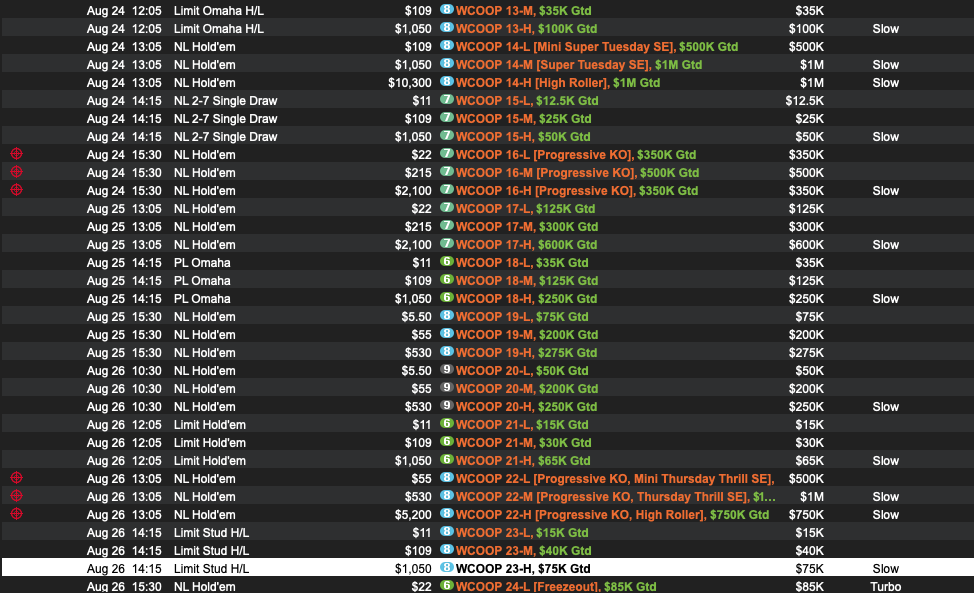Click 'PL Omaha' in the WCOOP 18-L row
The width and height of the screenshot is (974, 593).
tap(202, 263)
